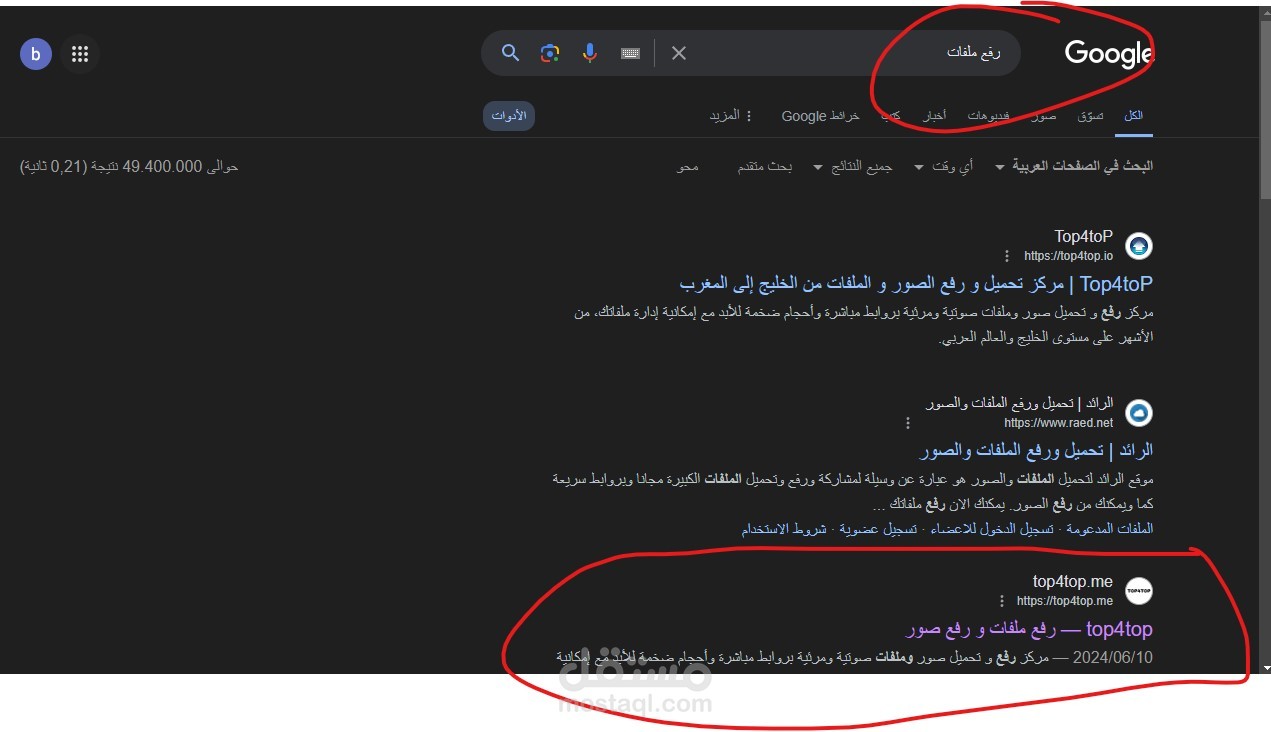Open the on-screen keyboard icon

click(x=630, y=53)
